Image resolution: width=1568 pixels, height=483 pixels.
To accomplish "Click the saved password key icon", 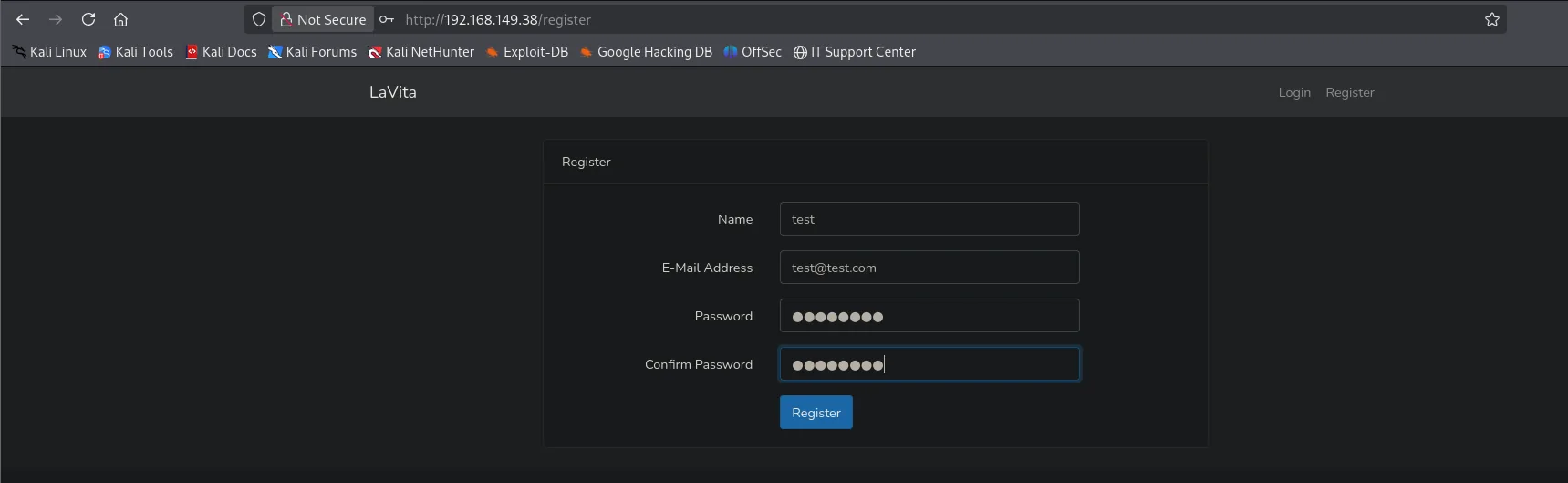I will [x=387, y=19].
